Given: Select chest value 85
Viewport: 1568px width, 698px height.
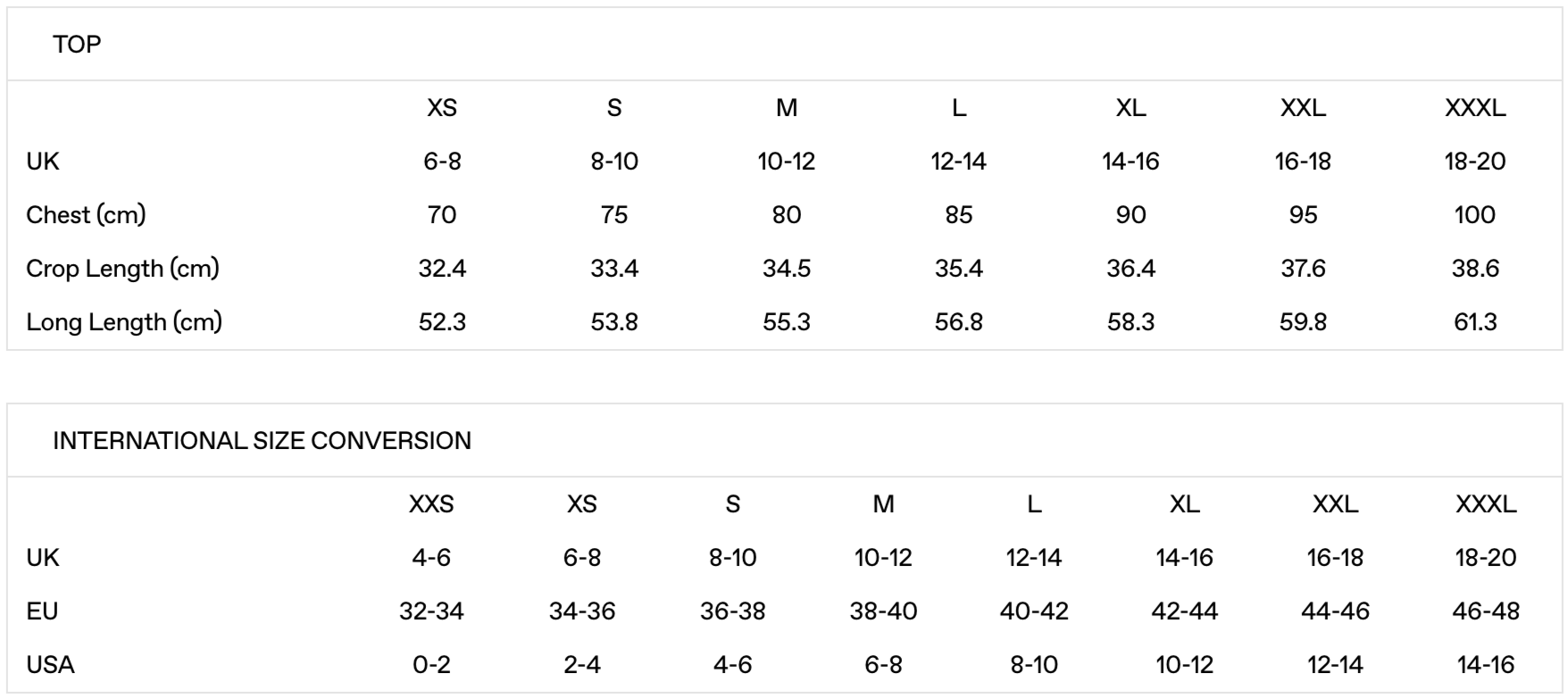Looking at the screenshot, I should 958,215.
